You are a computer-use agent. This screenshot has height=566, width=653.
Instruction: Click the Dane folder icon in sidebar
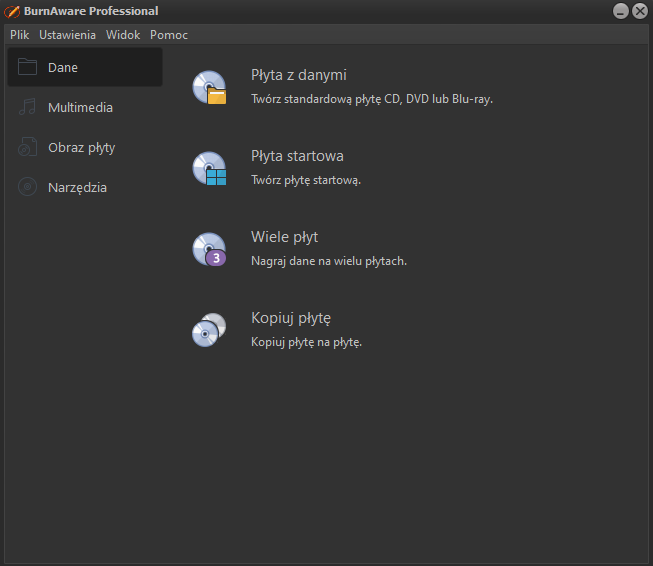click(x=27, y=67)
